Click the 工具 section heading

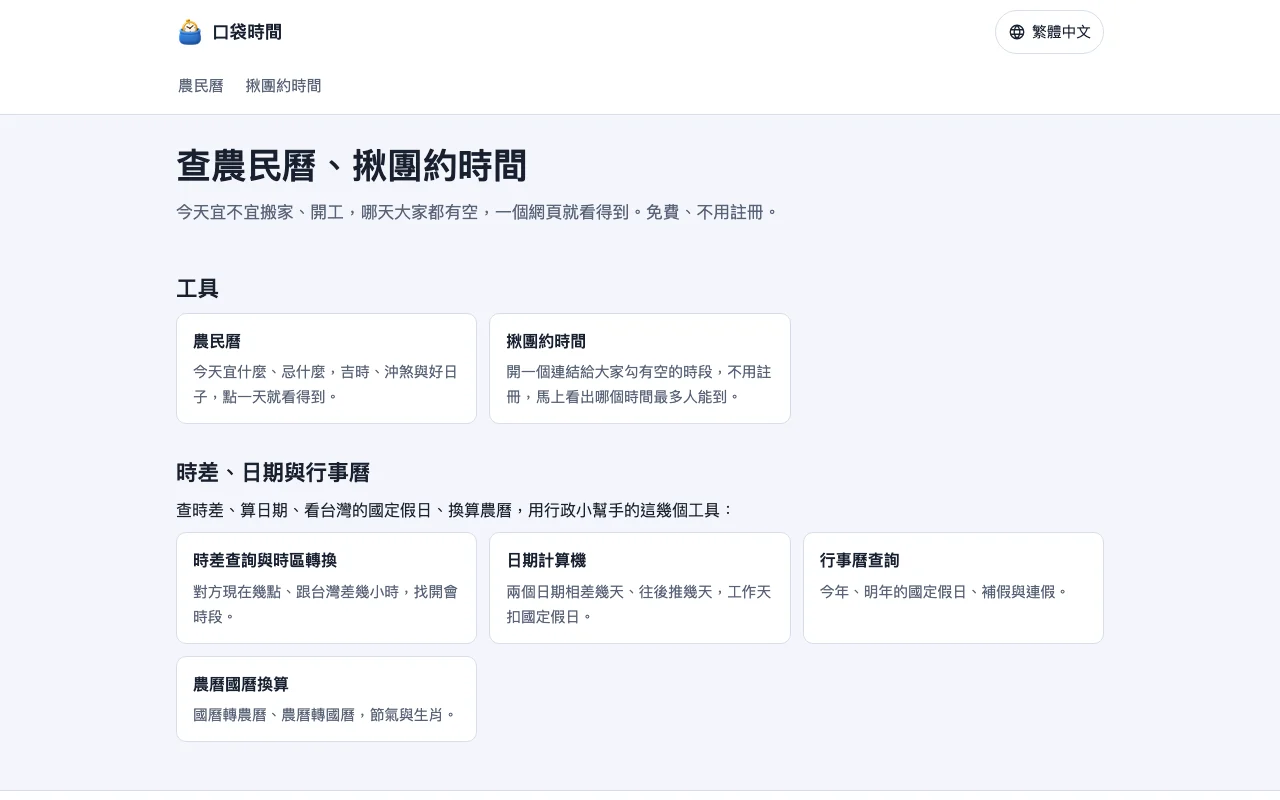[x=198, y=289]
